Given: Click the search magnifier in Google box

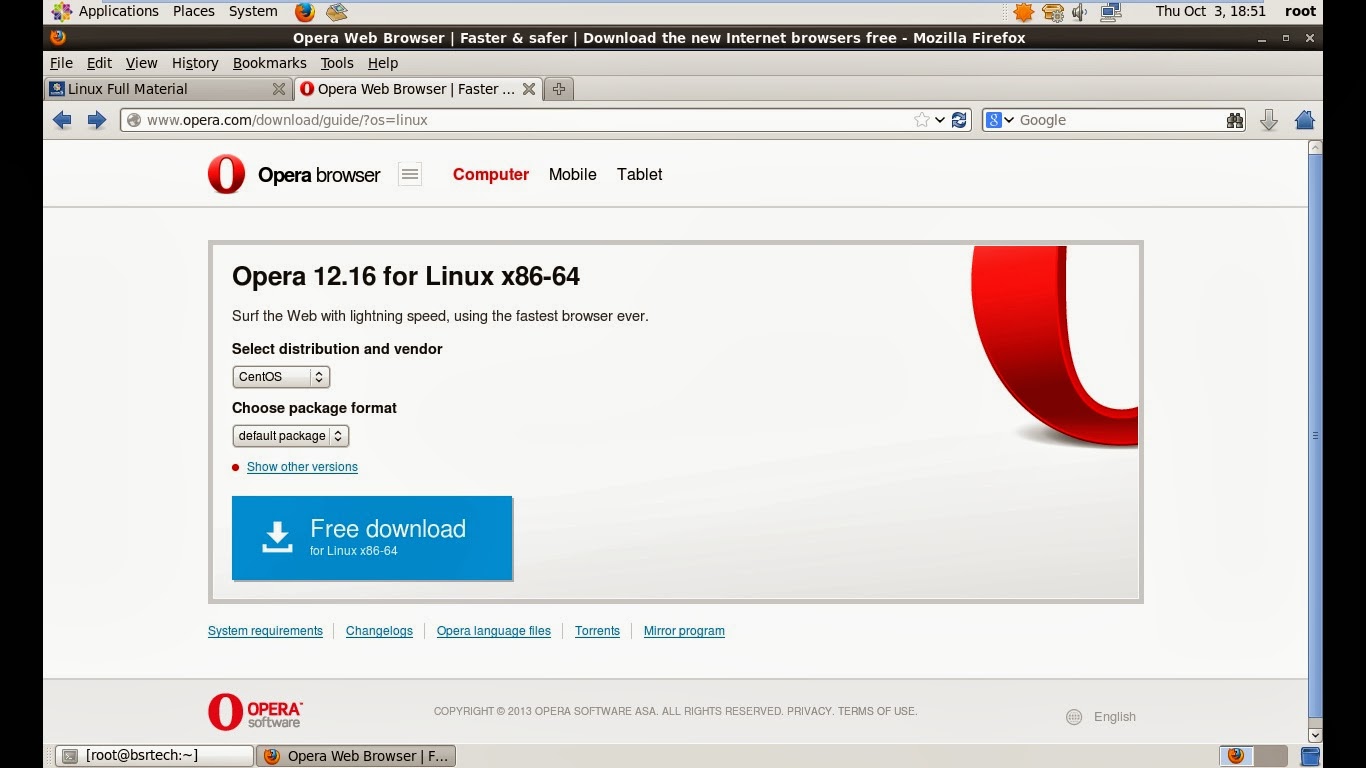Looking at the screenshot, I should tap(1235, 120).
